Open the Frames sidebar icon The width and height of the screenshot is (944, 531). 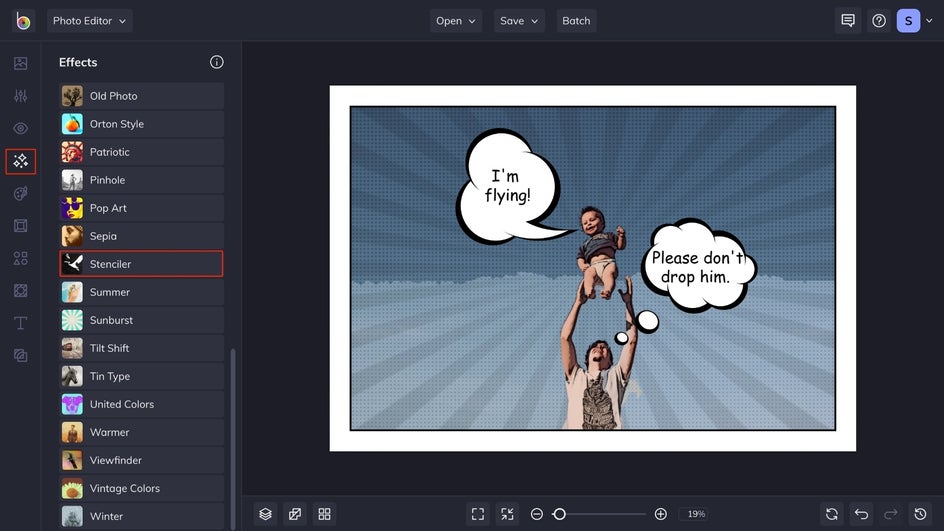[x=20, y=226]
